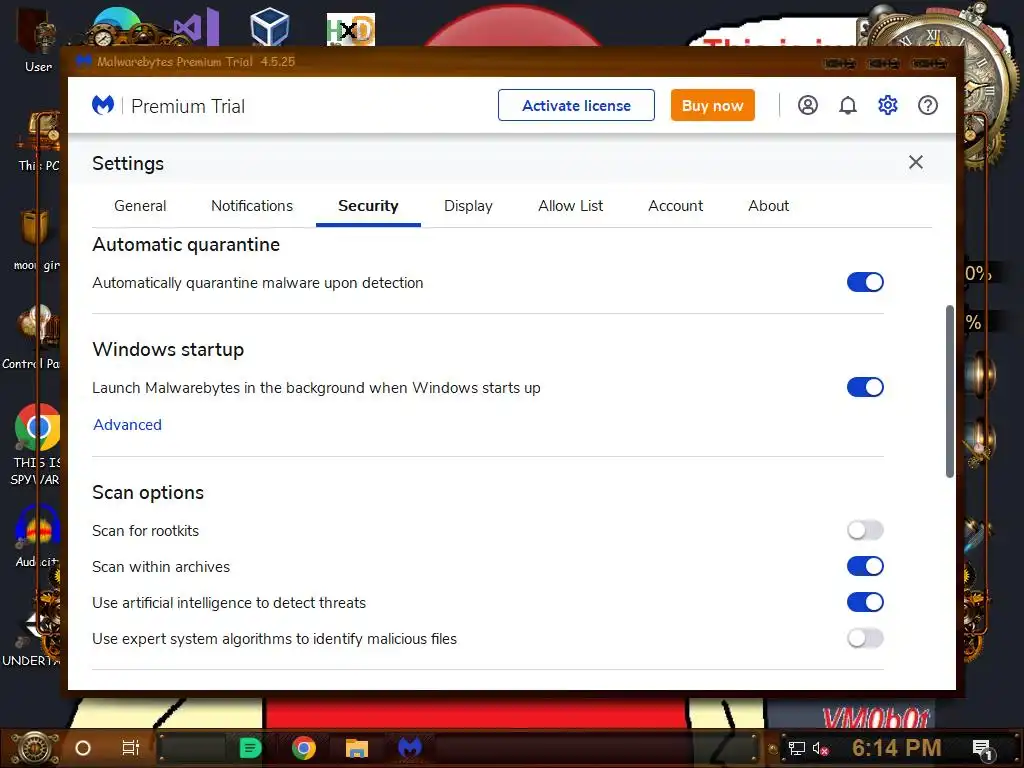
Task: Open the green chat app on the taskbar
Action: click(x=250, y=748)
